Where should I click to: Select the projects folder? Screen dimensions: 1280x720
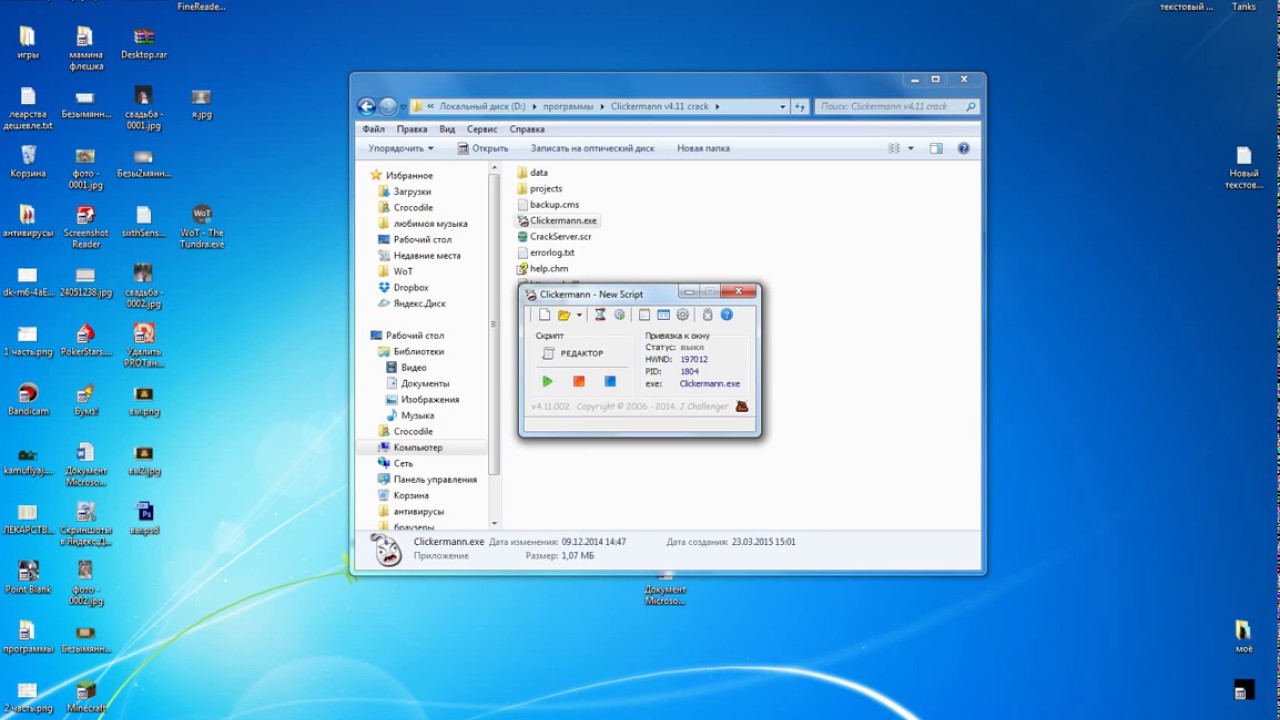point(539,189)
